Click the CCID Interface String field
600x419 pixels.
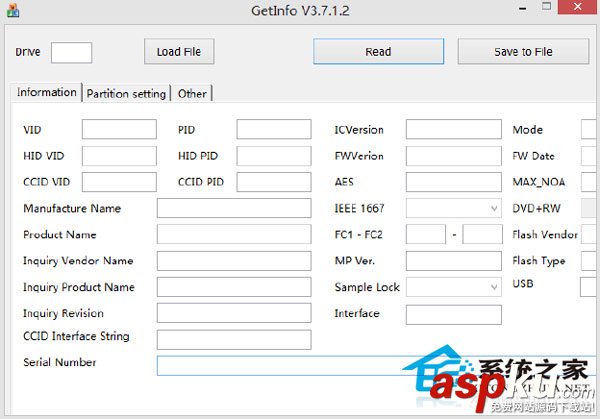[234, 340]
